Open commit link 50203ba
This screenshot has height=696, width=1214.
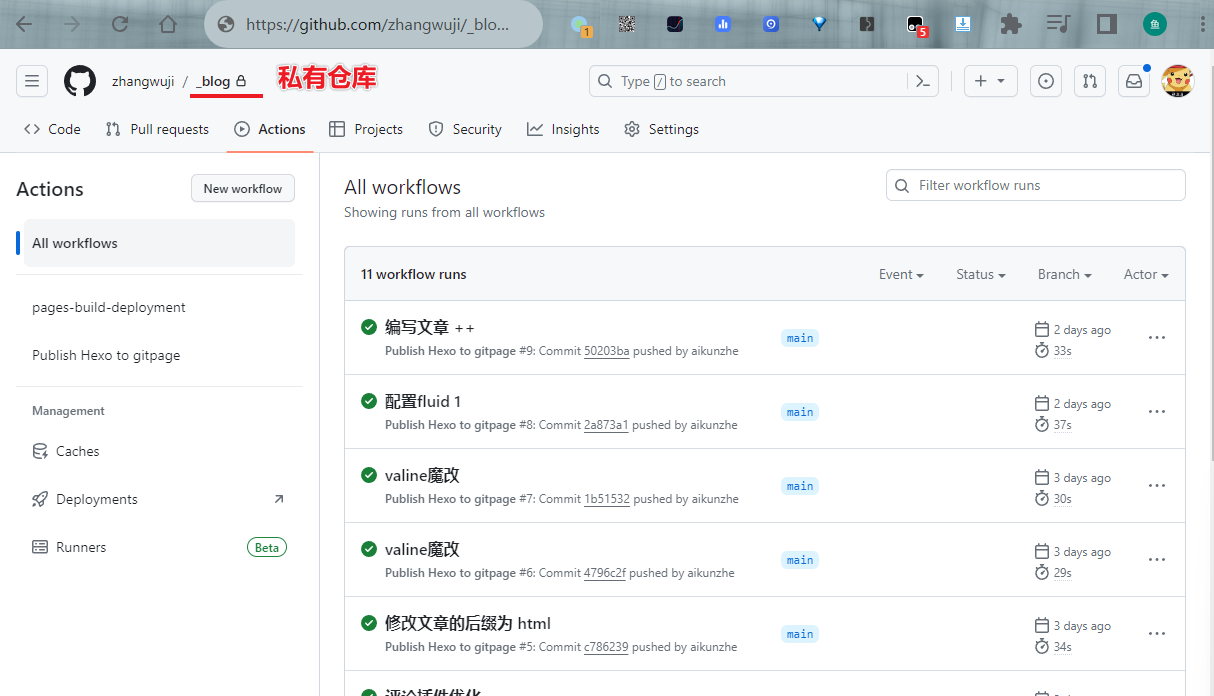(x=606, y=351)
